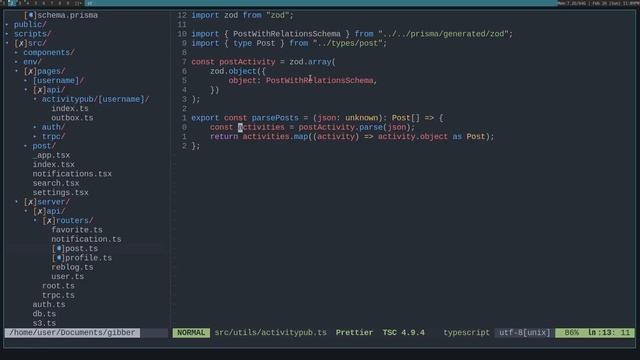Open user.ts file

click(67, 277)
